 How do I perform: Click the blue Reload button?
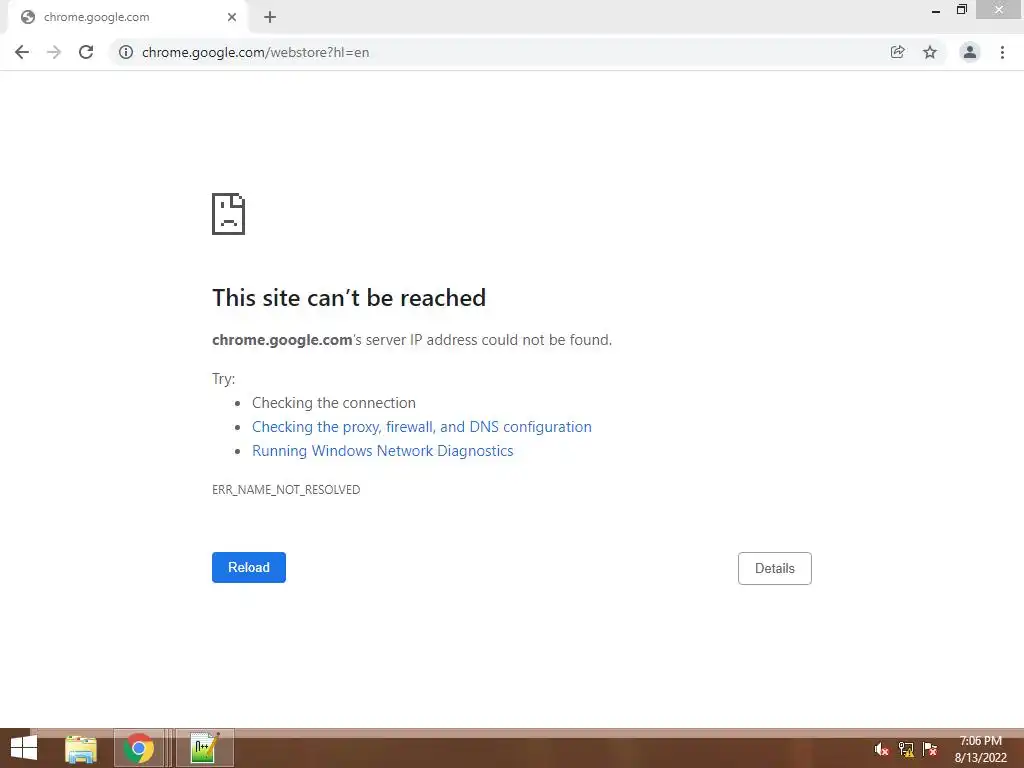coord(249,568)
